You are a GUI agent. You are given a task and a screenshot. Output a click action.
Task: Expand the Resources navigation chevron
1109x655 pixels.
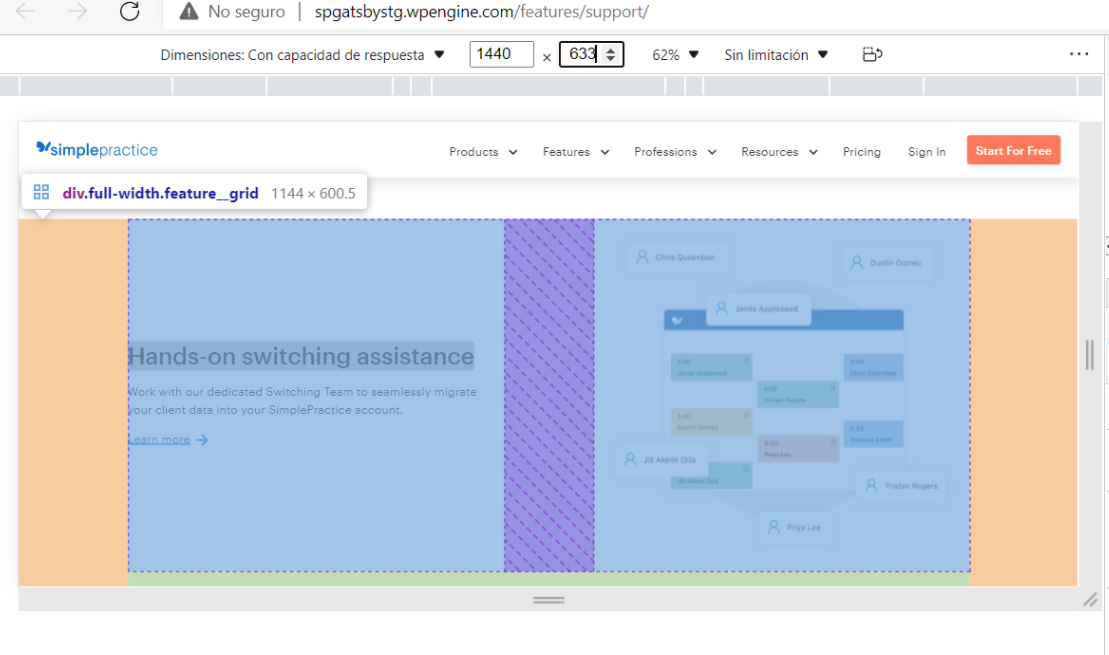pos(811,151)
